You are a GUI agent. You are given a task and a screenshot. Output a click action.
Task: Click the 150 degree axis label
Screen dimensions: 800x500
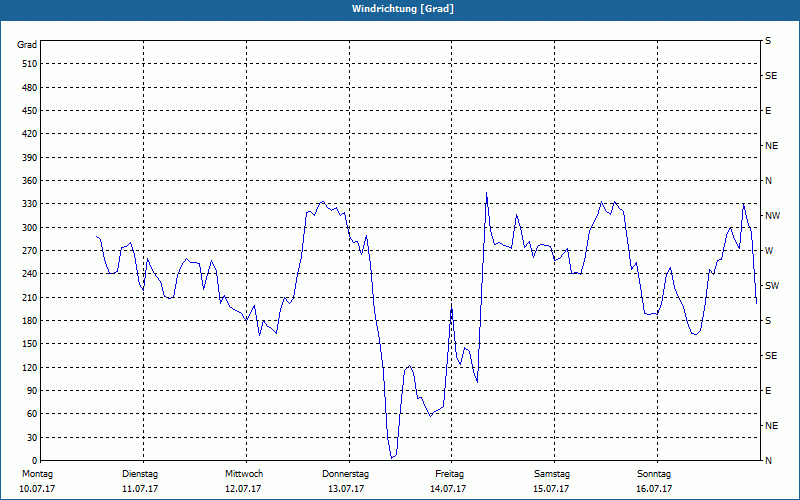30,344
